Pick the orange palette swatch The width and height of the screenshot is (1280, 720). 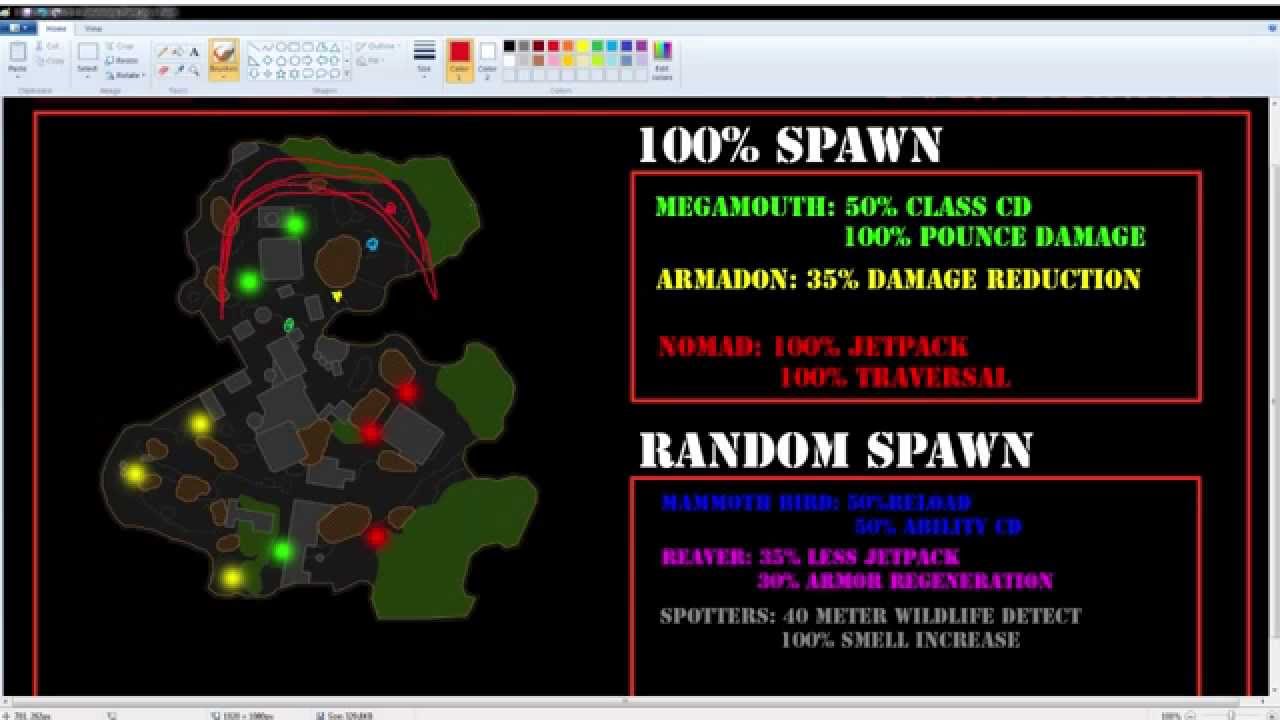coord(568,46)
